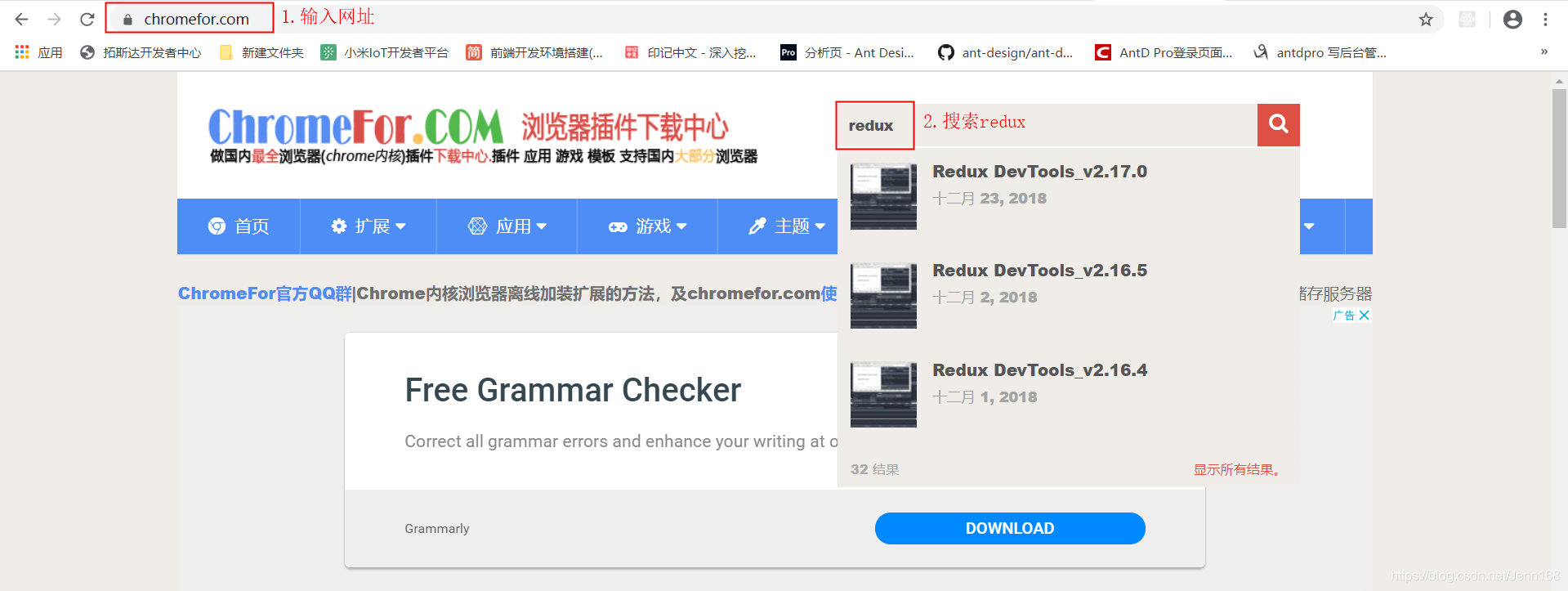This screenshot has height=591, width=1568.
Task: Show more bookmarks with double chevron
Action: [x=1543, y=51]
